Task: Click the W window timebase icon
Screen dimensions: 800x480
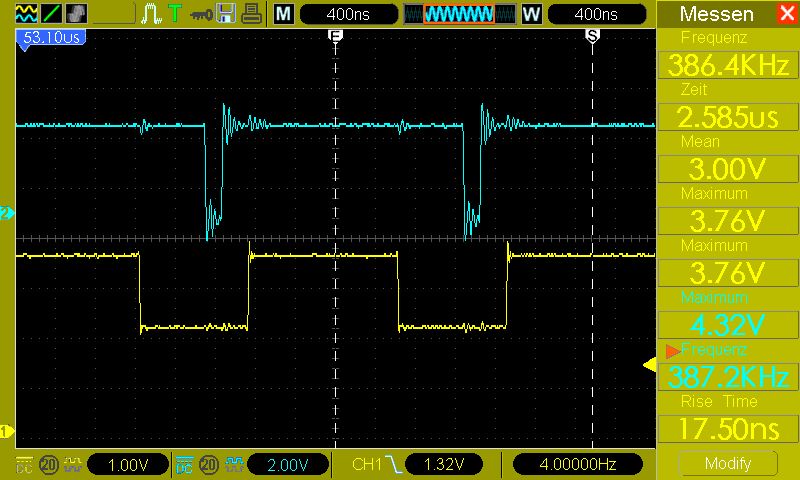Action: (531, 14)
